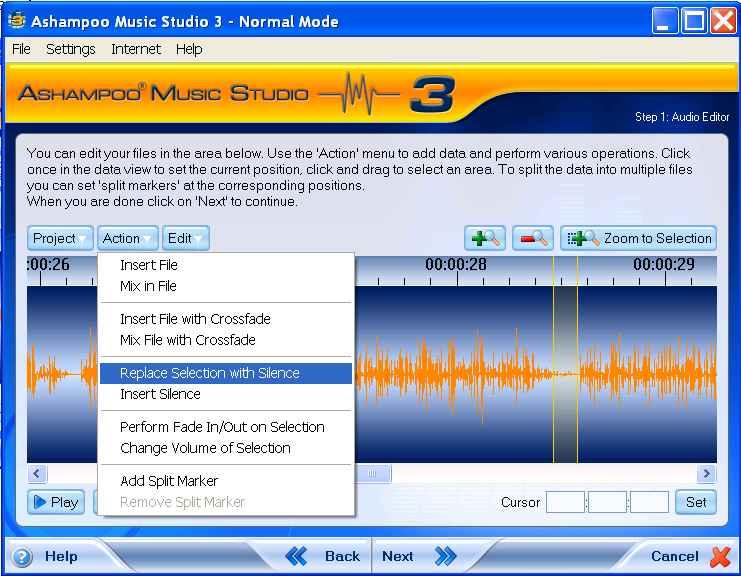Image resolution: width=741 pixels, height=576 pixels.
Task: Open the Project dropdown menu
Action: (x=60, y=238)
